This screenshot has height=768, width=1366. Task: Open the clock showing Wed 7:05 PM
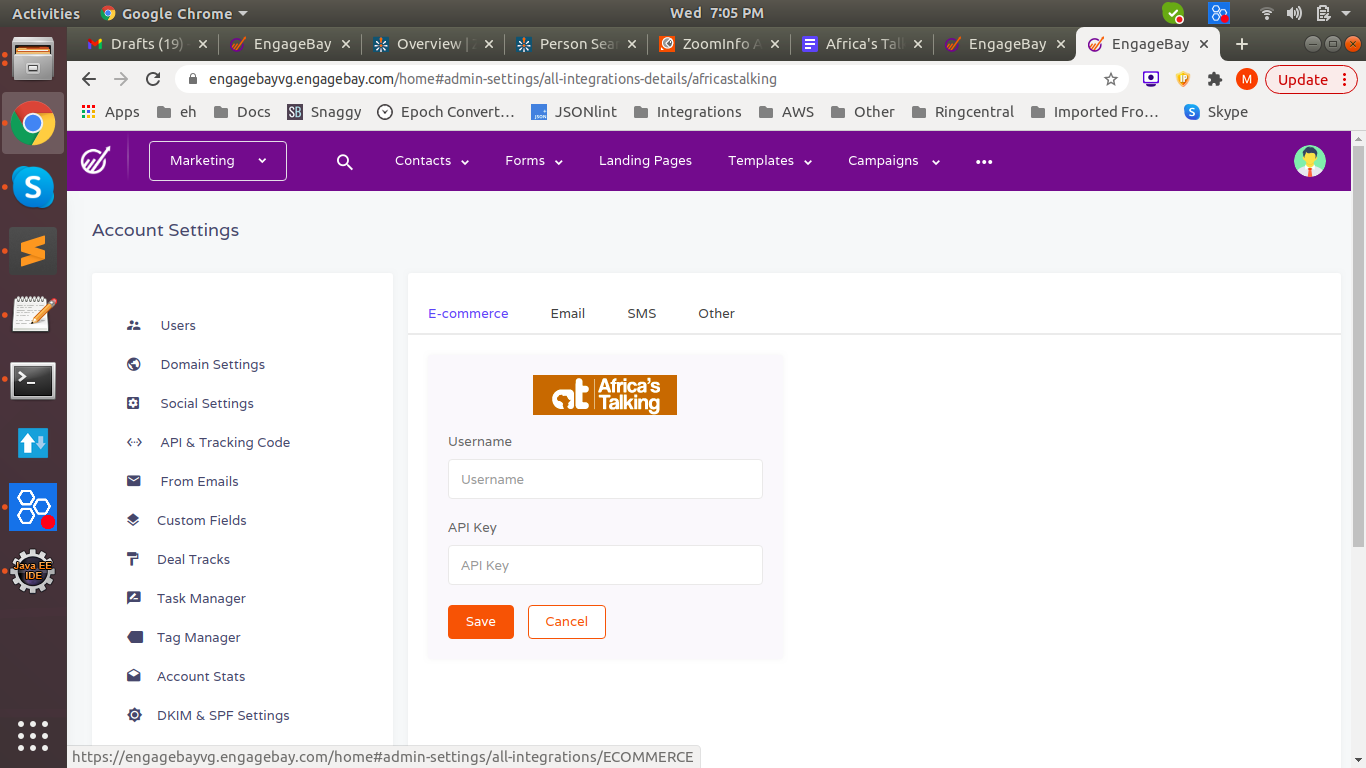[x=716, y=13]
